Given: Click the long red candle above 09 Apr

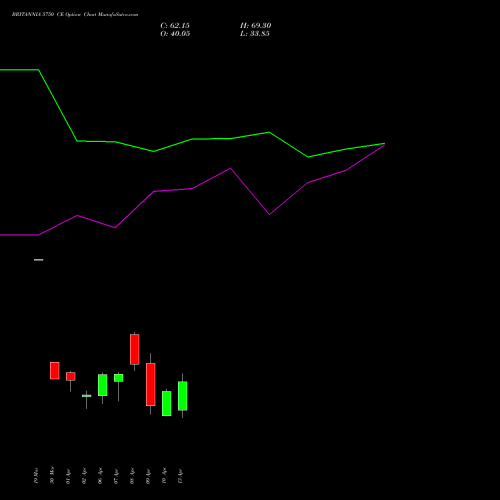Looking at the screenshot, I should pos(150,384).
